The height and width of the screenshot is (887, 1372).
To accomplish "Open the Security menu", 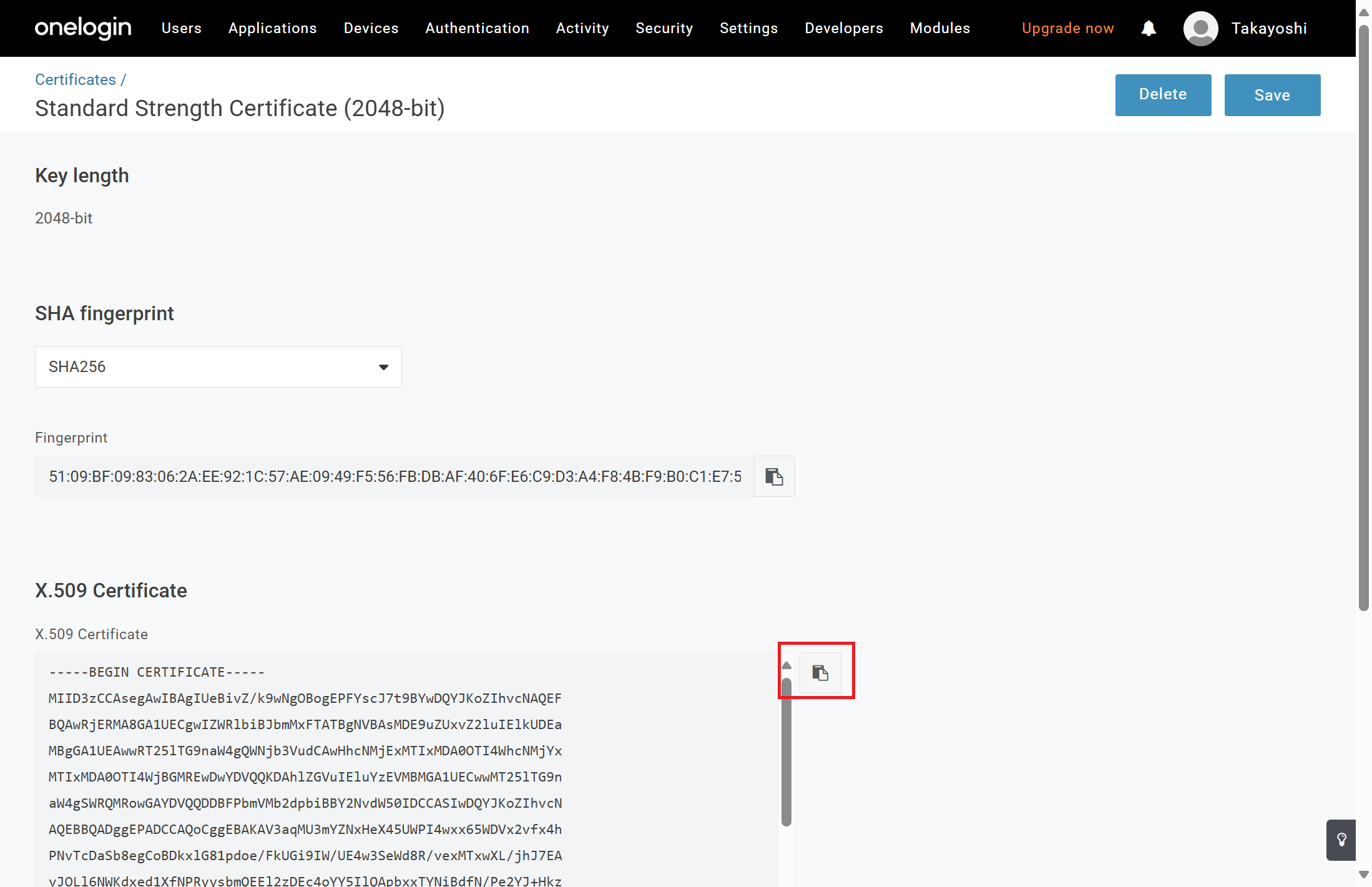I will (x=664, y=28).
